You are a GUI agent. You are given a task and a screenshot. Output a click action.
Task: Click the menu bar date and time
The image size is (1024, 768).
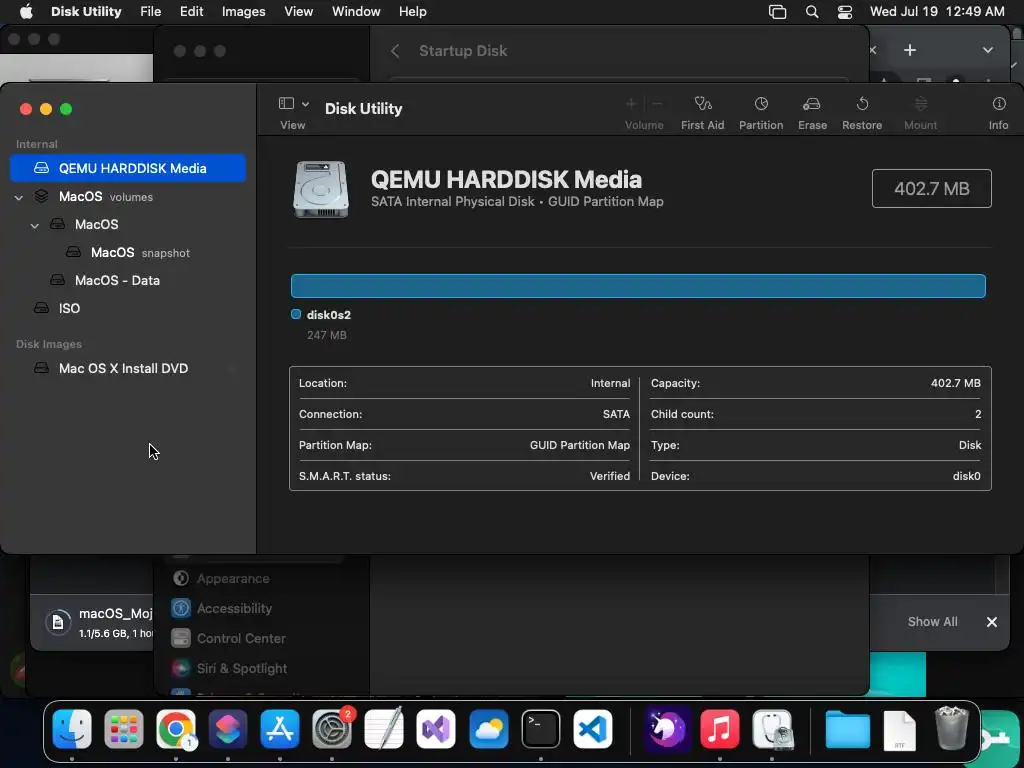point(937,11)
